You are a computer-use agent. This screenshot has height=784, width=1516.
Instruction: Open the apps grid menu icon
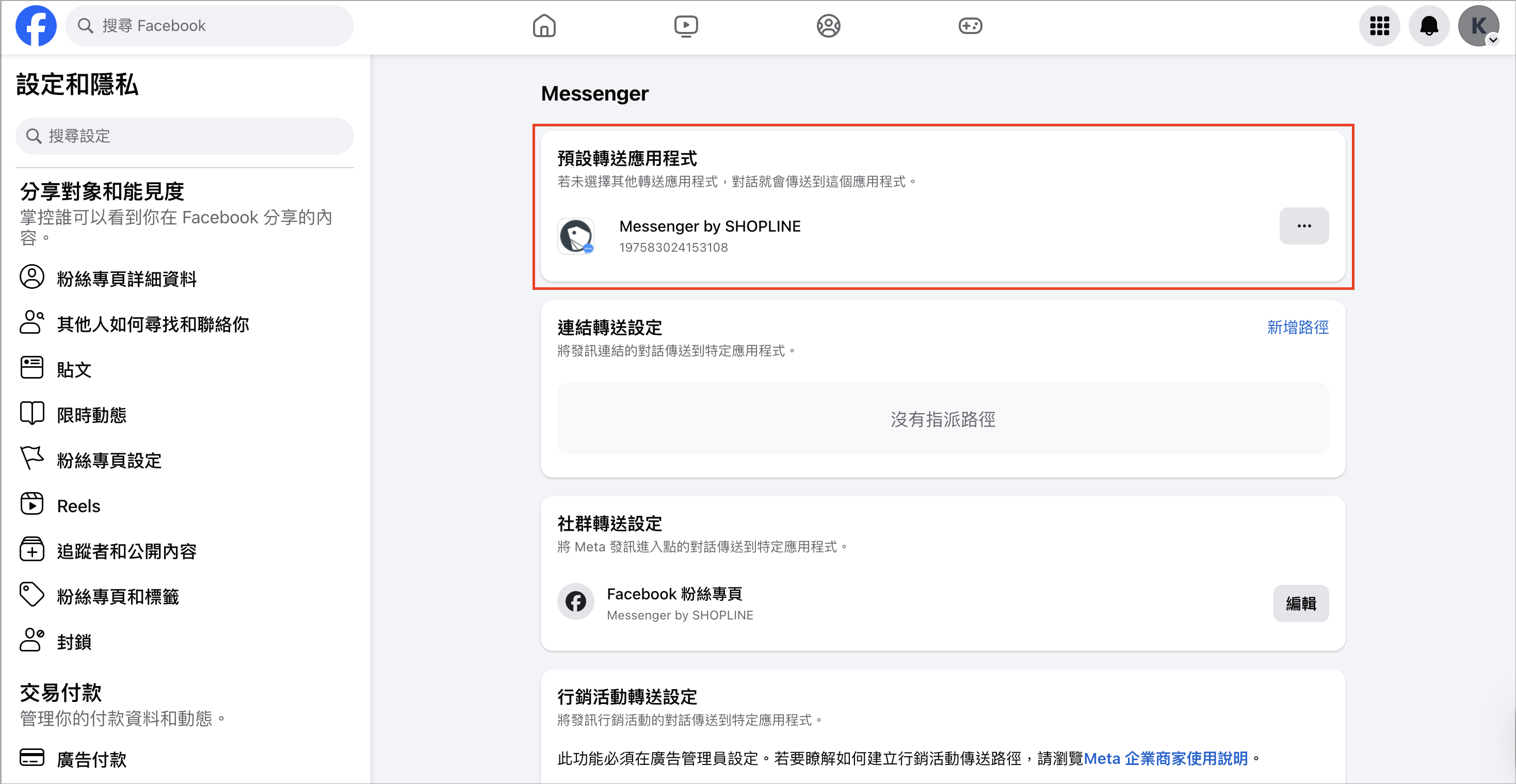(1379, 26)
